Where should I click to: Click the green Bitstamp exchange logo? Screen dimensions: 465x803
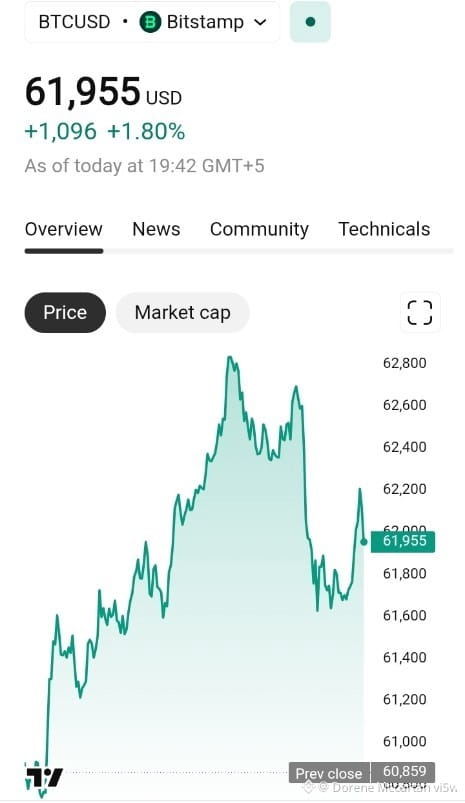[x=150, y=22]
